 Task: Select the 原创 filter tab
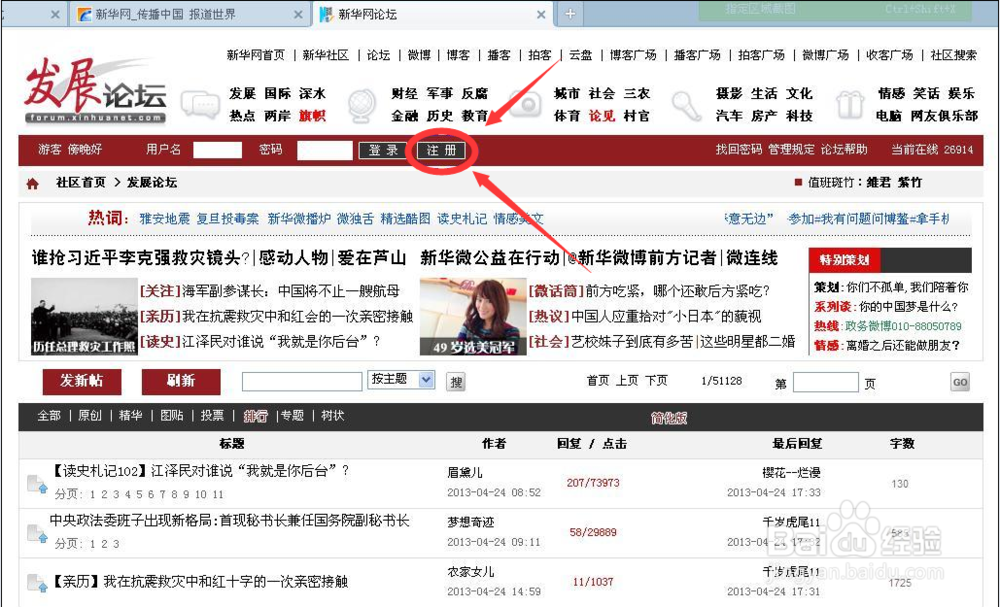90,416
